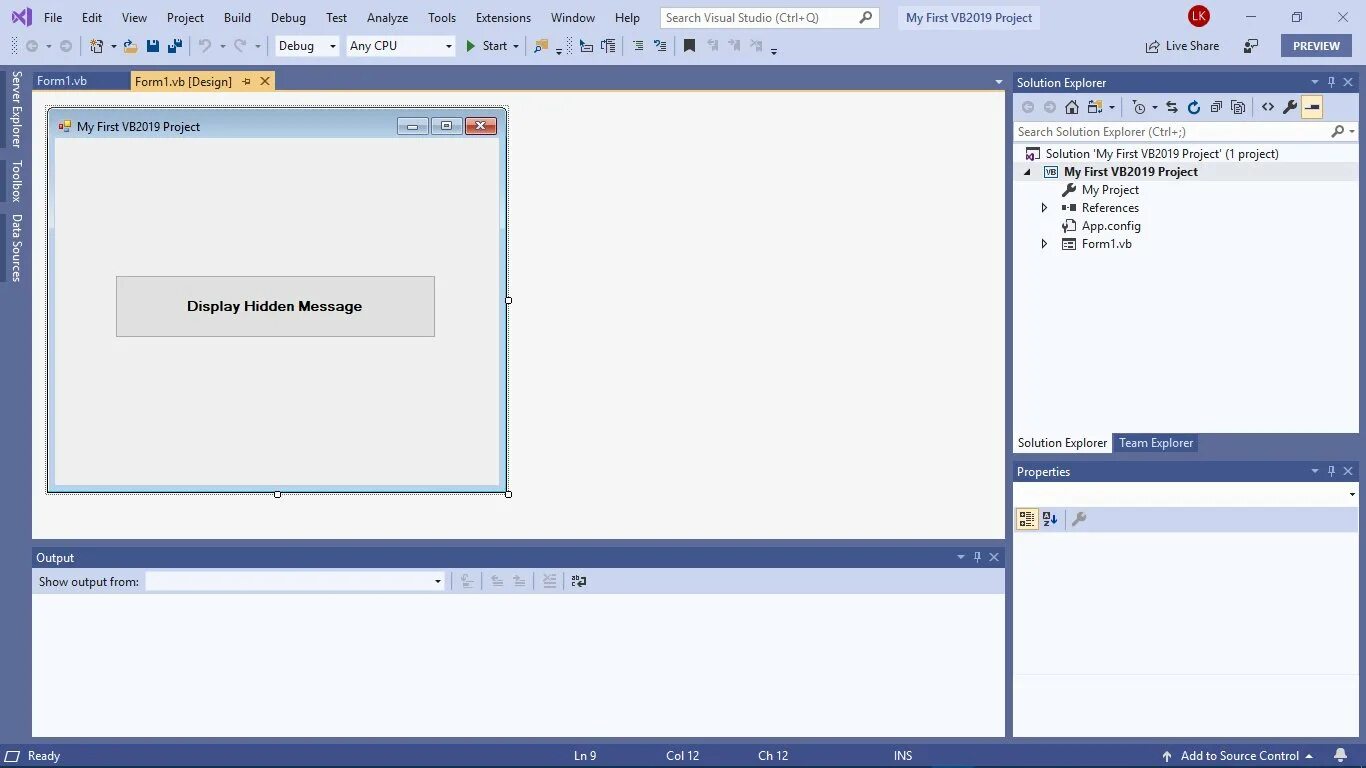Viewport: 1366px width, 768px height.
Task: Click Sync with Active Document arrows icon
Action: coord(1172,107)
